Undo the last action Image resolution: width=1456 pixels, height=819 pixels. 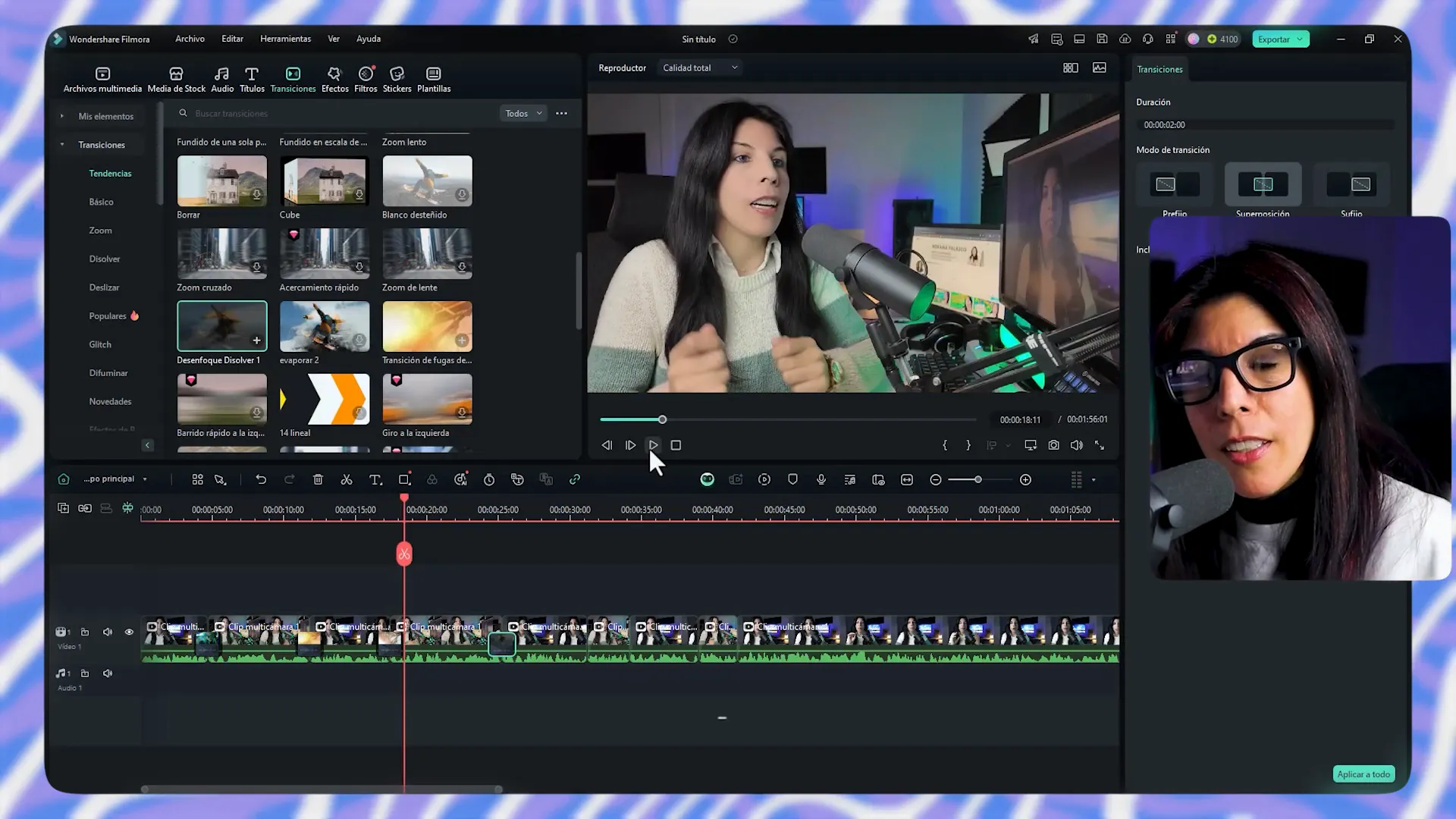point(261,480)
